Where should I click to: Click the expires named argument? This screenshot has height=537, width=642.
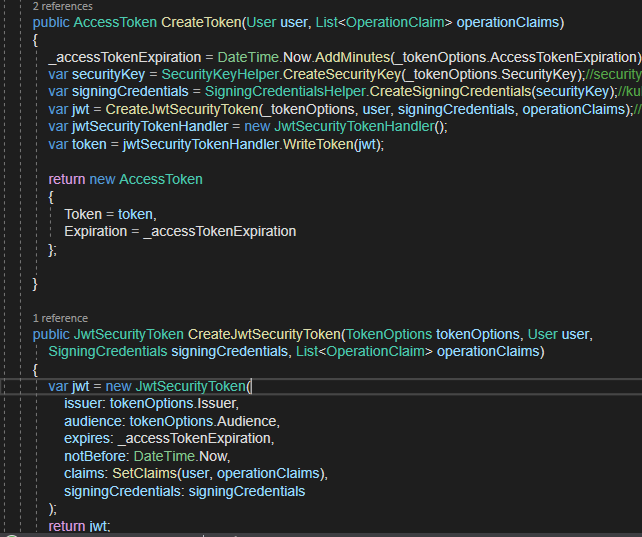tap(88, 438)
